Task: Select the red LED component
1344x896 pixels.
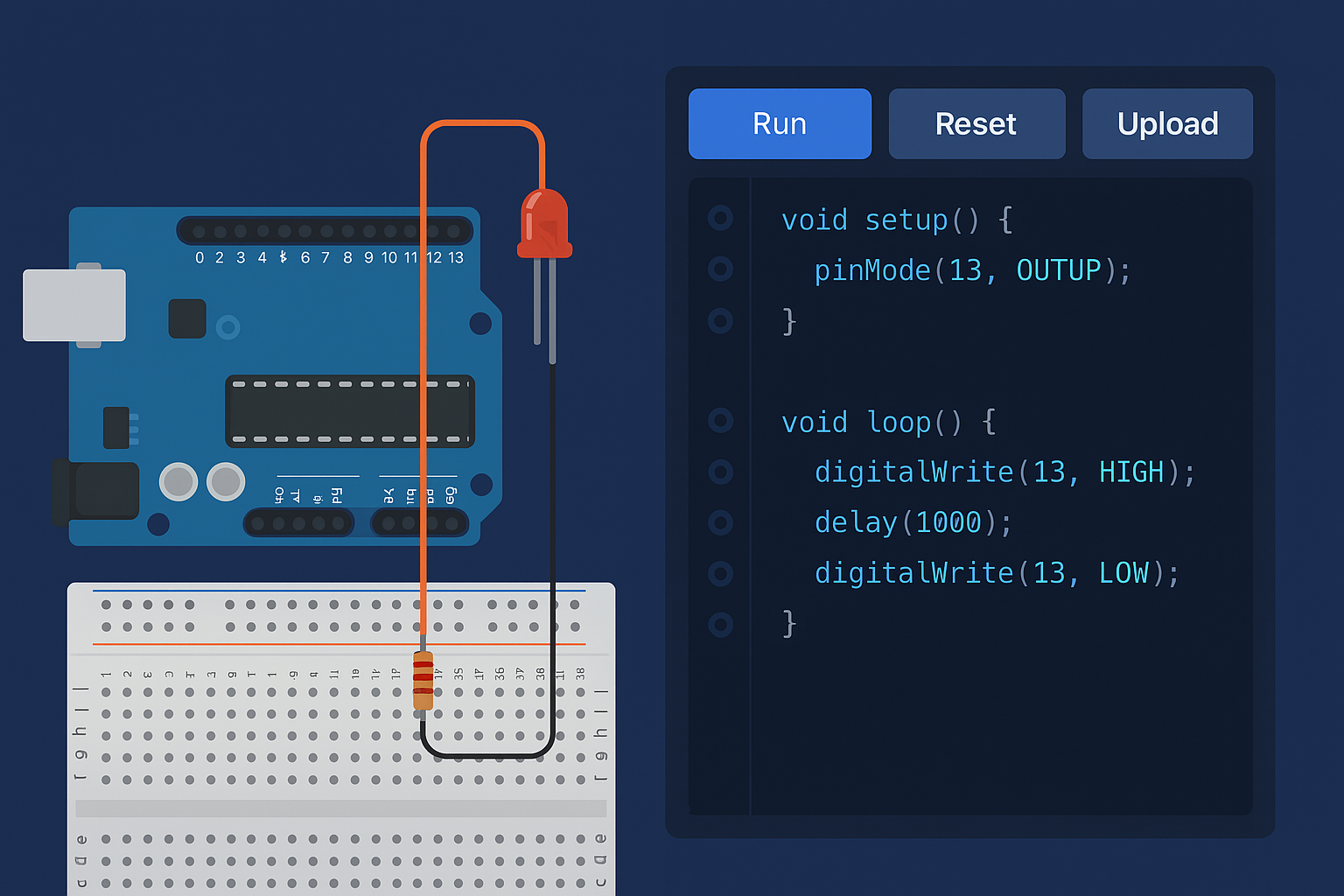Action: (x=544, y=224)
